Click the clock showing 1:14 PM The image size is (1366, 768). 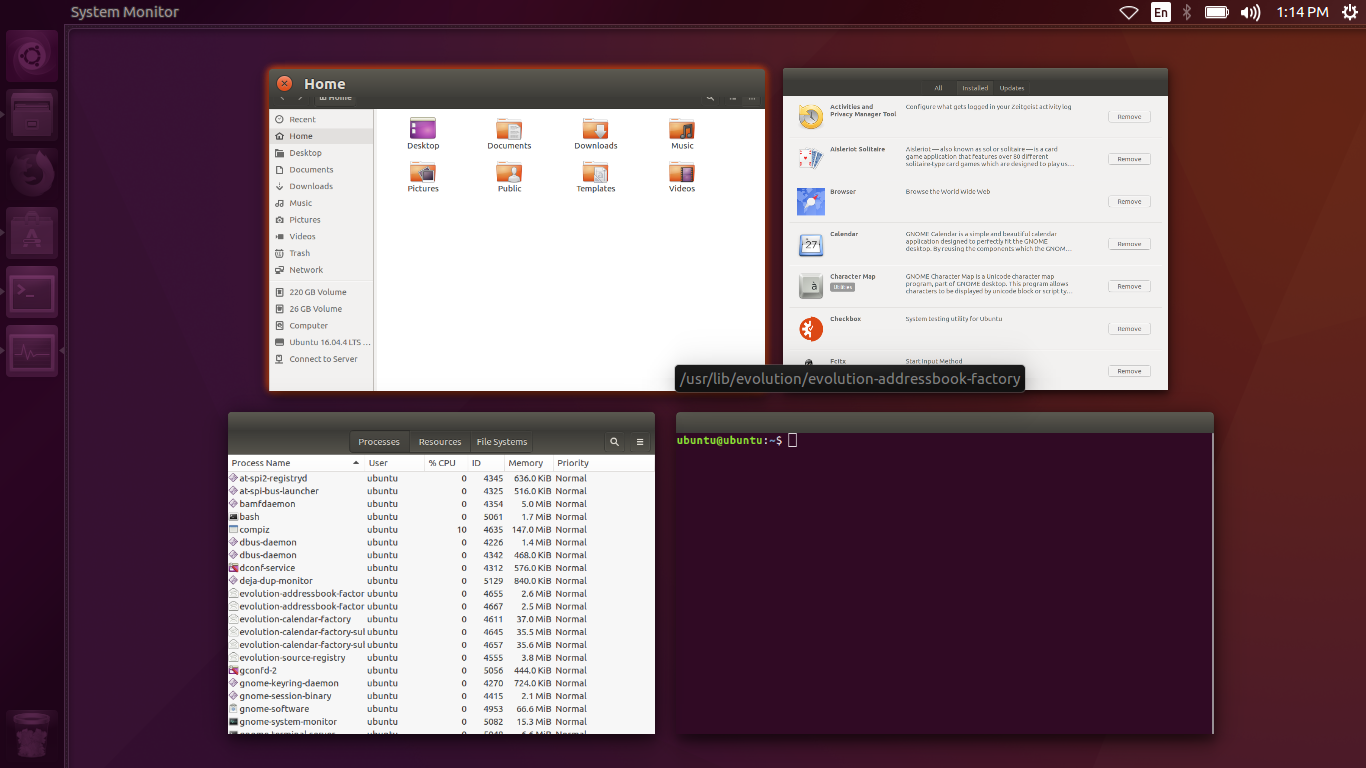pyautogui.click(x=1302, y=12)
